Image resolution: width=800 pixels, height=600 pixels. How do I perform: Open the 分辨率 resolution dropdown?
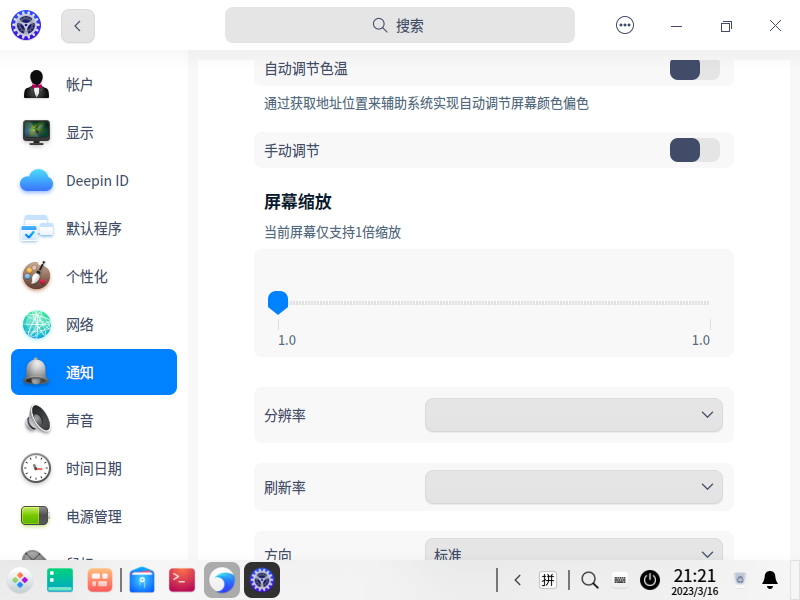(x=573, y=415)
